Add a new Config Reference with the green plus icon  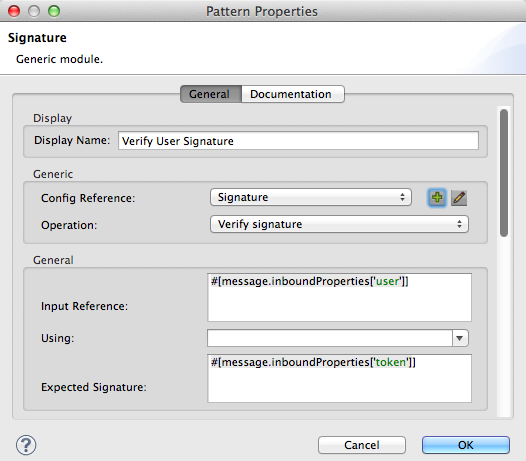437,198
